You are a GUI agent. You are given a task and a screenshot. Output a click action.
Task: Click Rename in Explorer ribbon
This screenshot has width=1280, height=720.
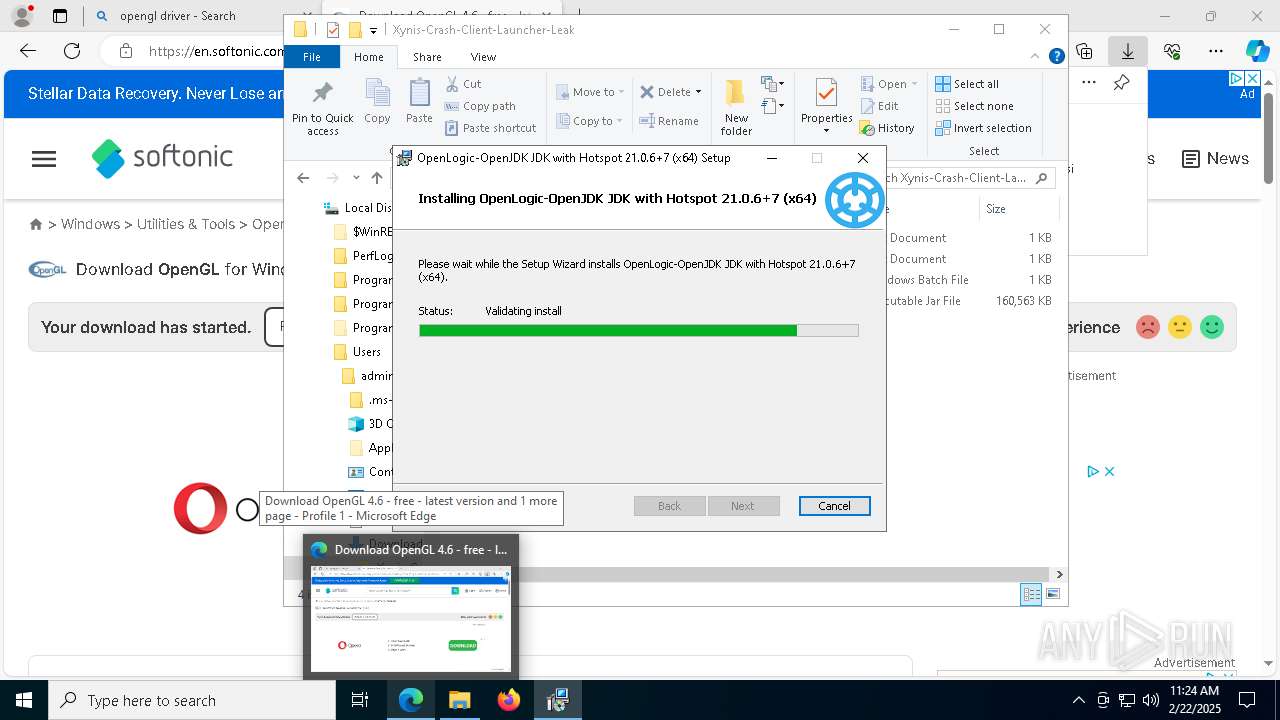coord(669,121)
